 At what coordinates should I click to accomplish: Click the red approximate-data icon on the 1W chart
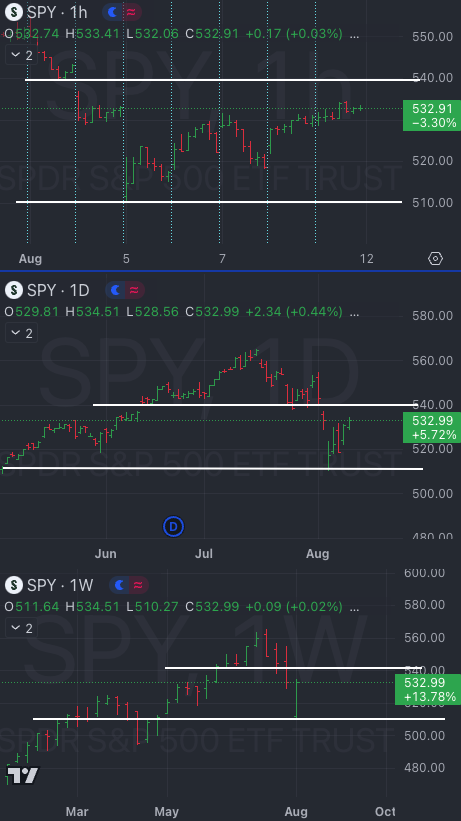(x=138, y=584)
